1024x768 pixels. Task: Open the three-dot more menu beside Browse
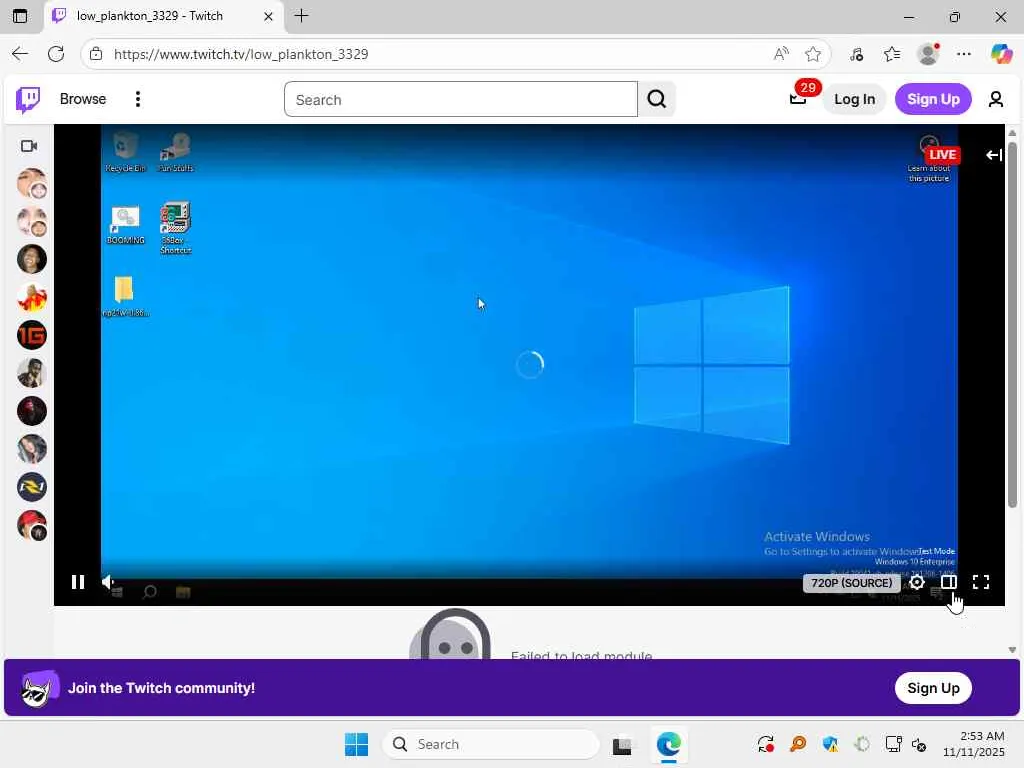138,99
